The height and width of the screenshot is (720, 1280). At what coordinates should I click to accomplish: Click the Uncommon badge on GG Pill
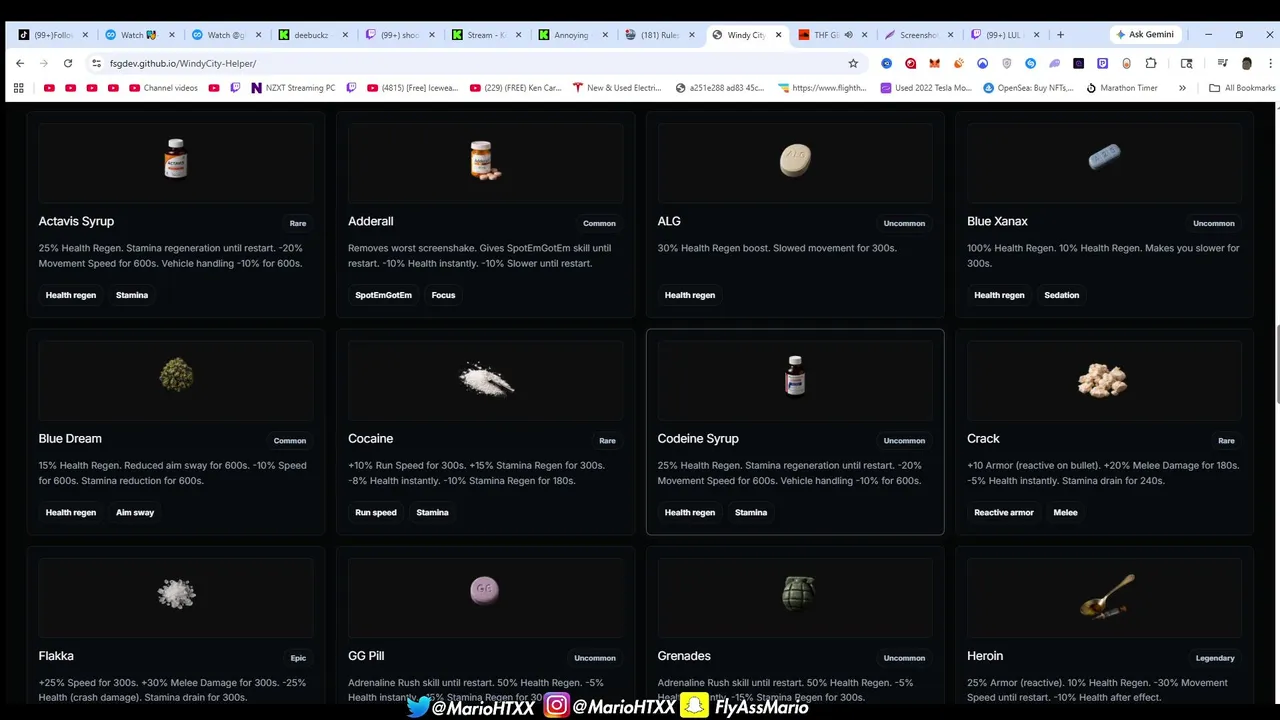[x=595, y=658]
